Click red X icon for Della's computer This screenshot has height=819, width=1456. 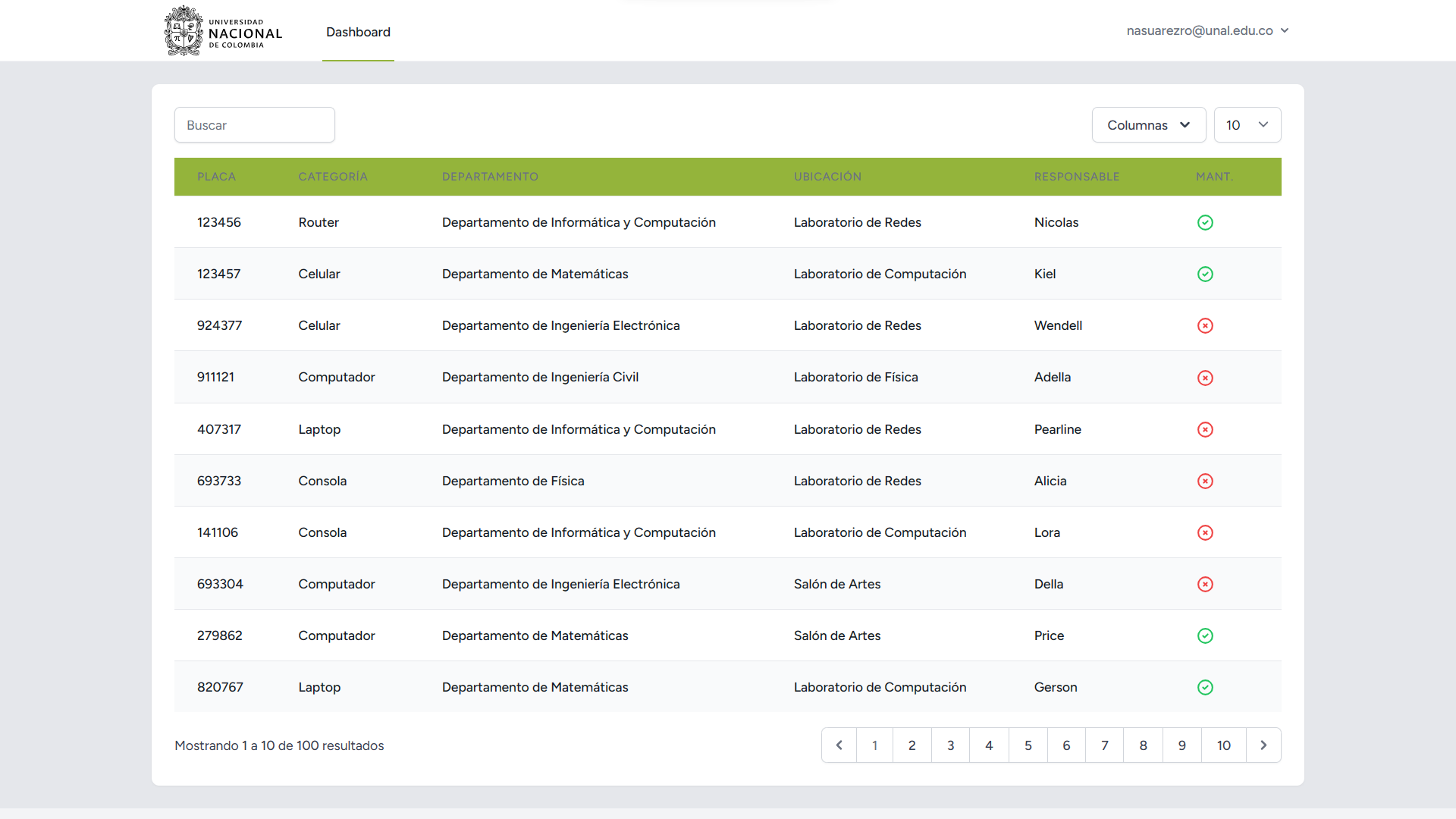point(1205,584)
